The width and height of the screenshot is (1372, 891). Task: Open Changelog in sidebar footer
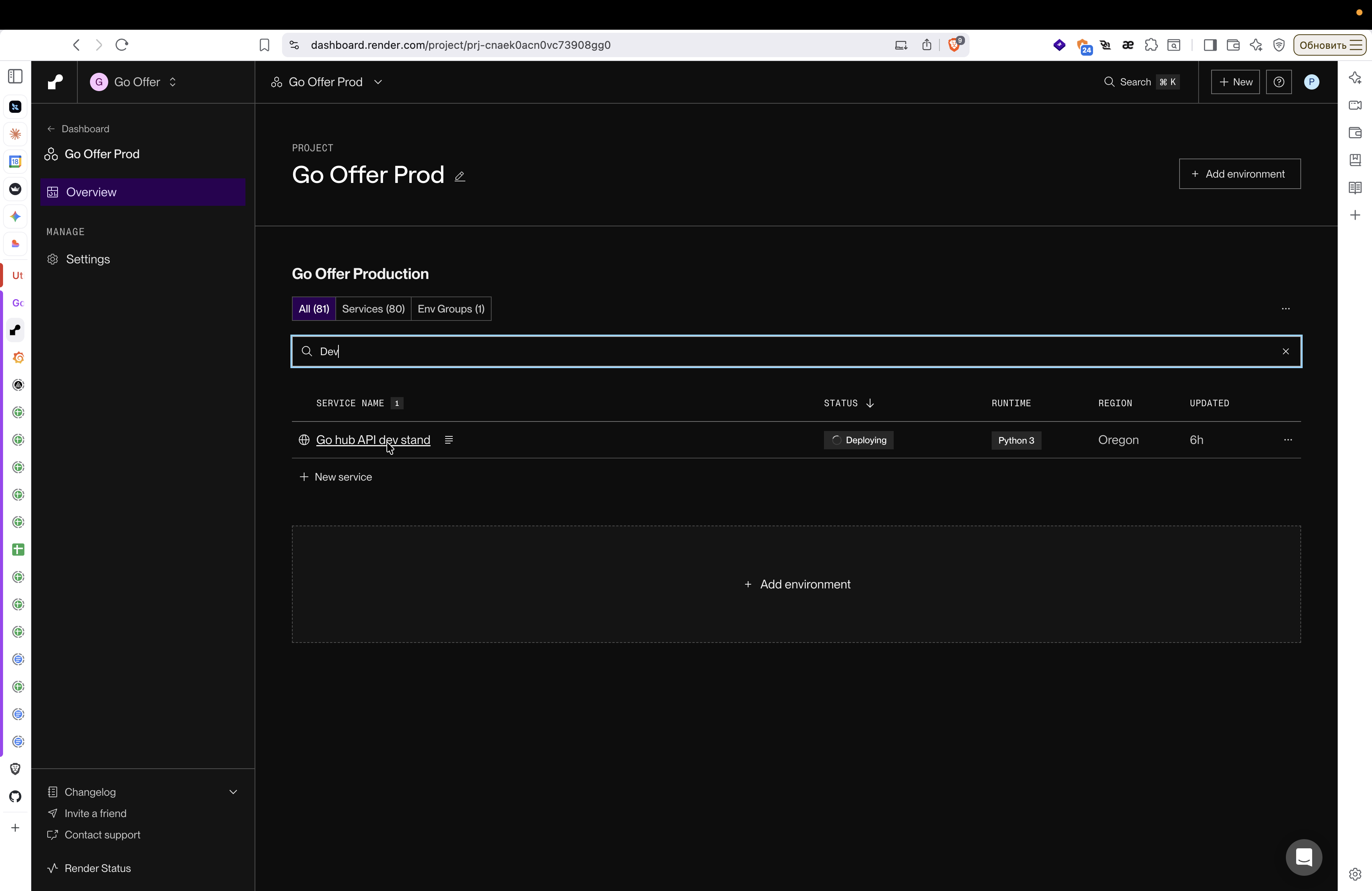point(90,792)
